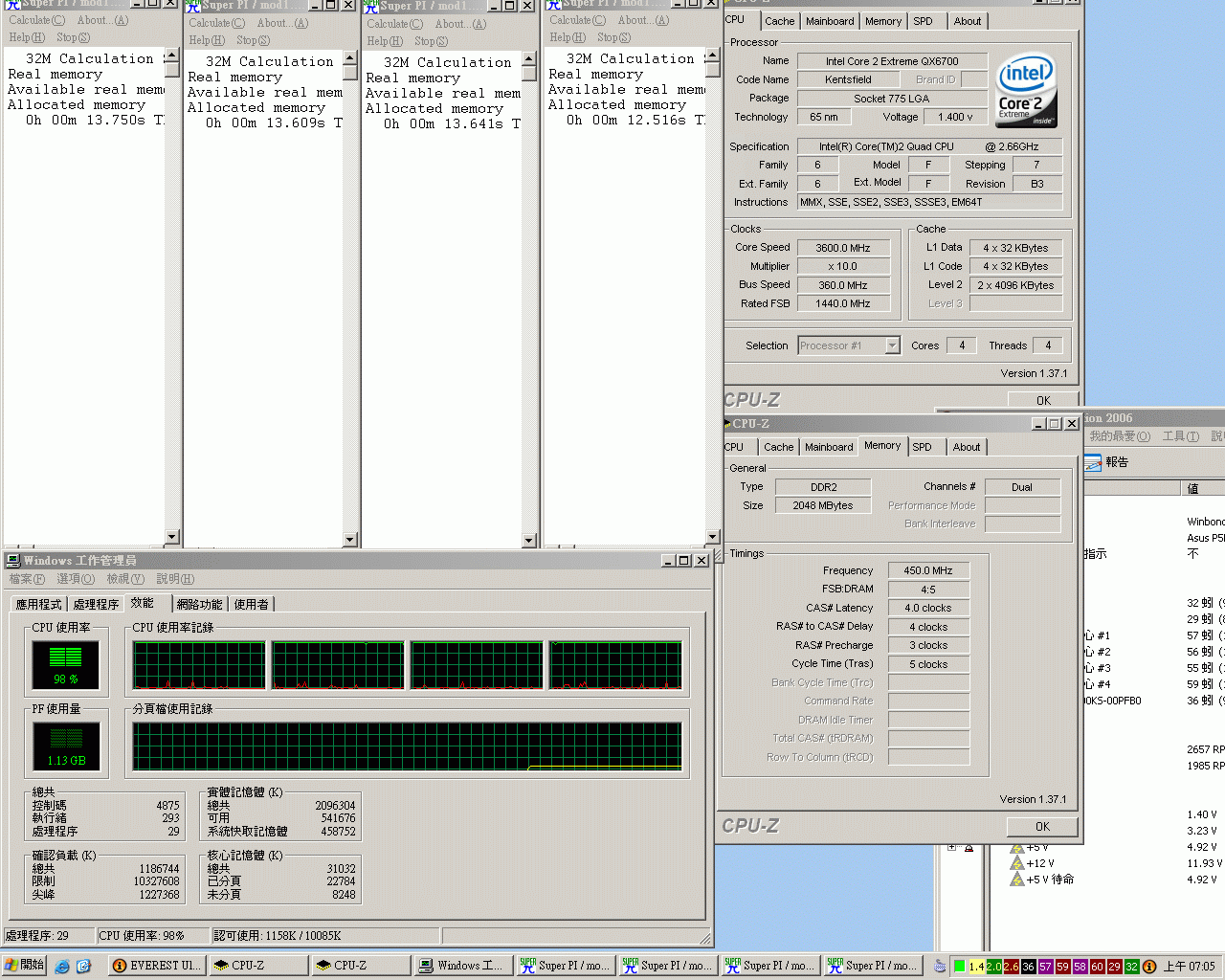The width and height of the screenshot is (1225, 980).
Task: Click the CPU 使用率 gauge in Task Manager
Action: pos(66,666)
